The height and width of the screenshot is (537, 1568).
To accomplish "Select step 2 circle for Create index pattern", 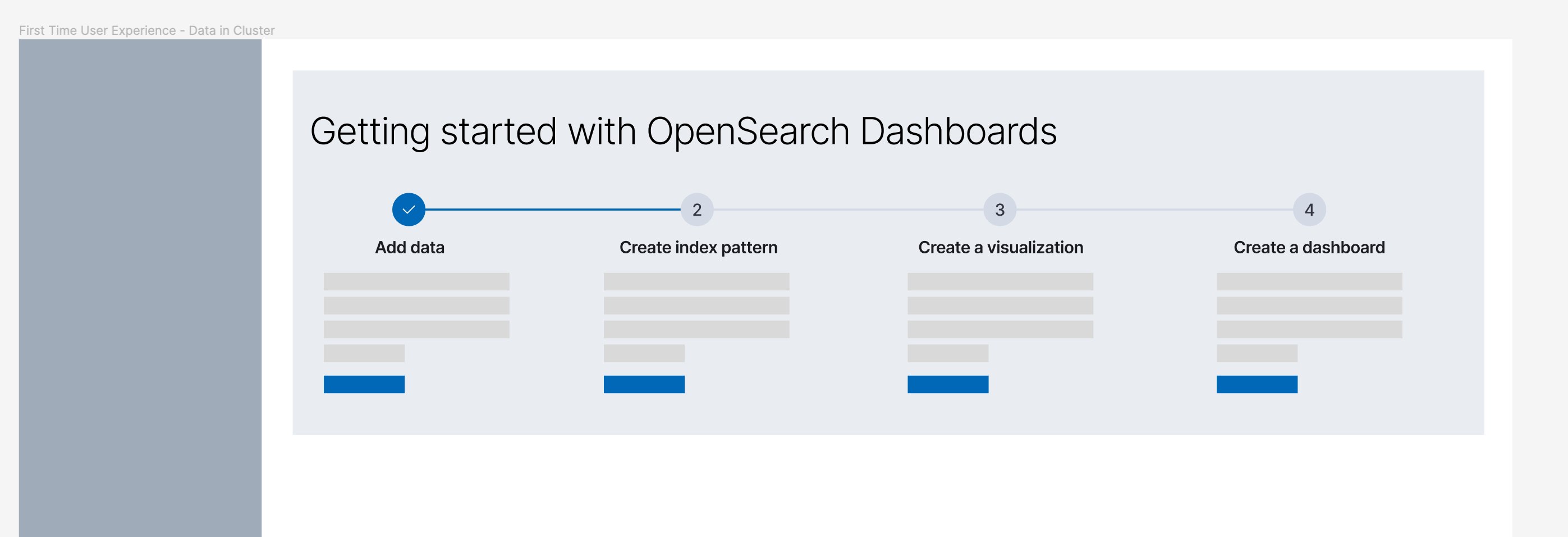I will click(697, 210).
